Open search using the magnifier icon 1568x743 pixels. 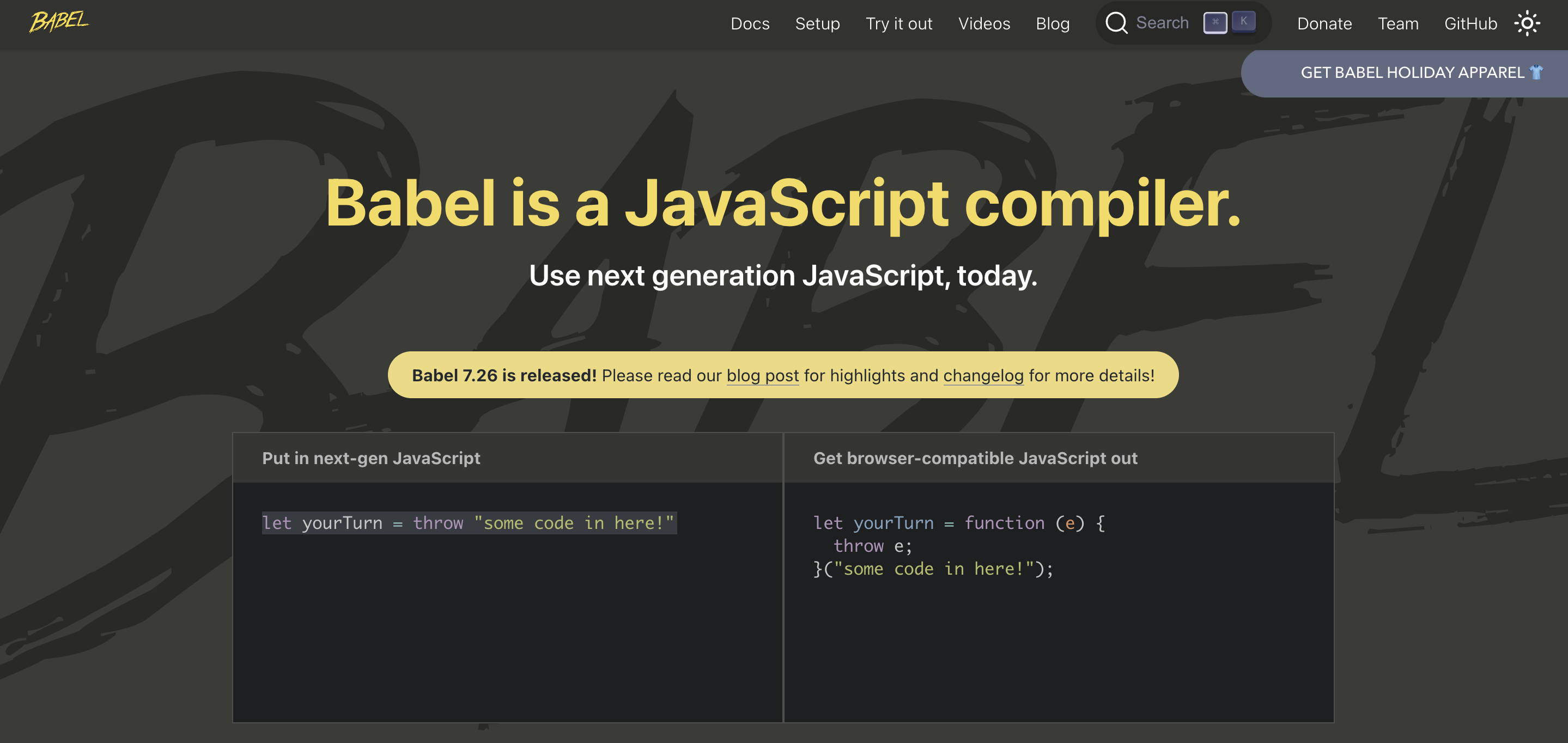tap(1116, 23)
